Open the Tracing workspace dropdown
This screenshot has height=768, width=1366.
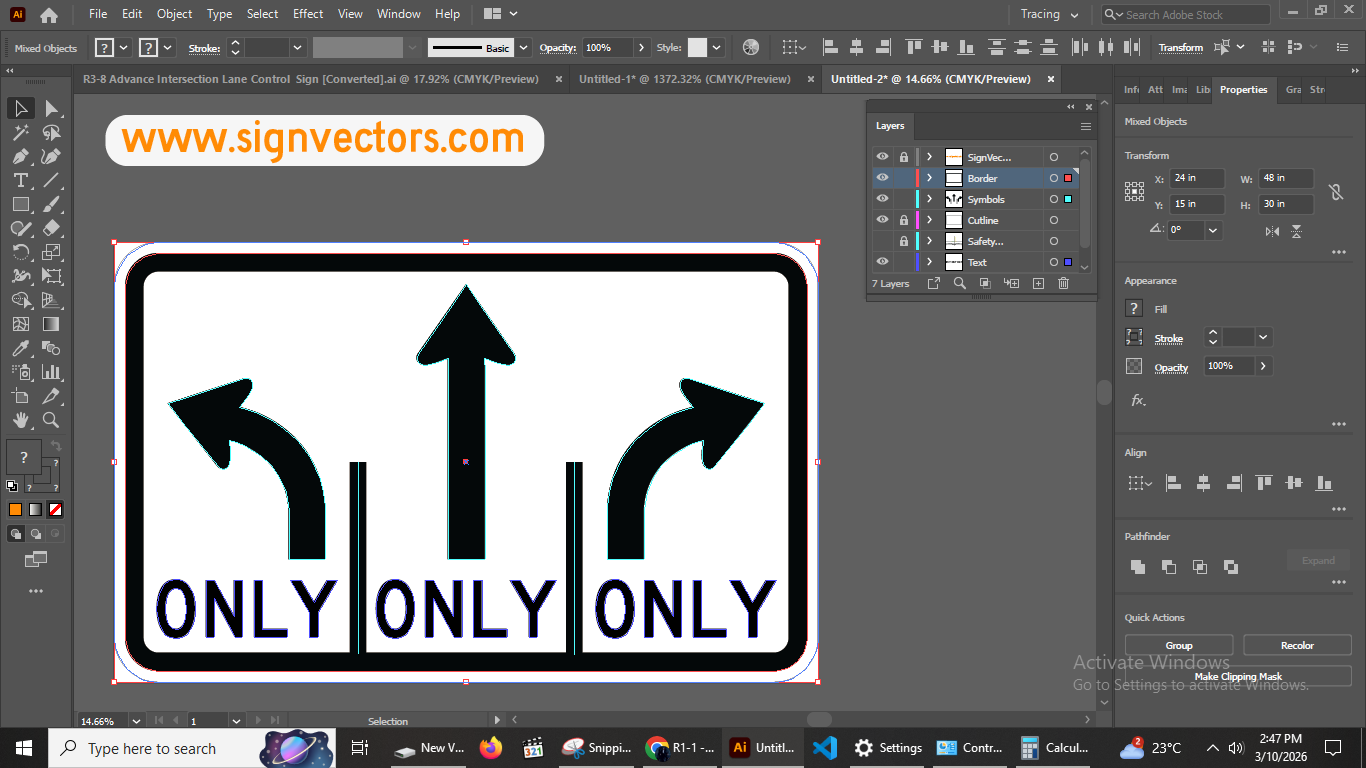pyautogui.click(x=1050, y=15)
